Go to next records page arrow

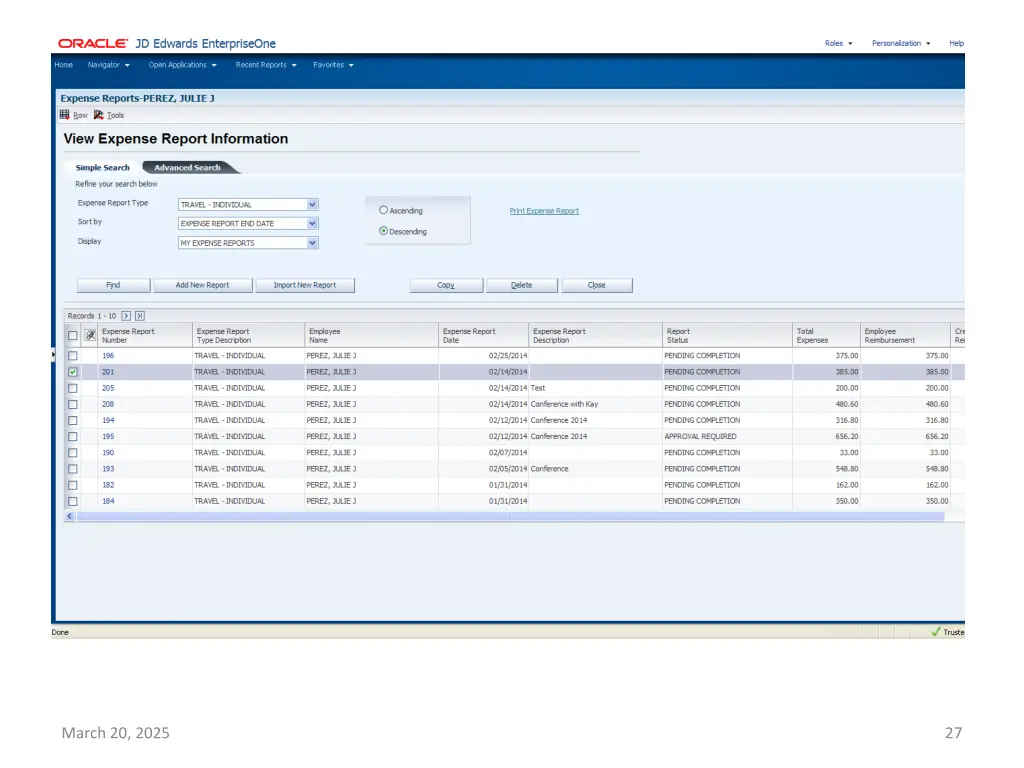click(126, 316)
